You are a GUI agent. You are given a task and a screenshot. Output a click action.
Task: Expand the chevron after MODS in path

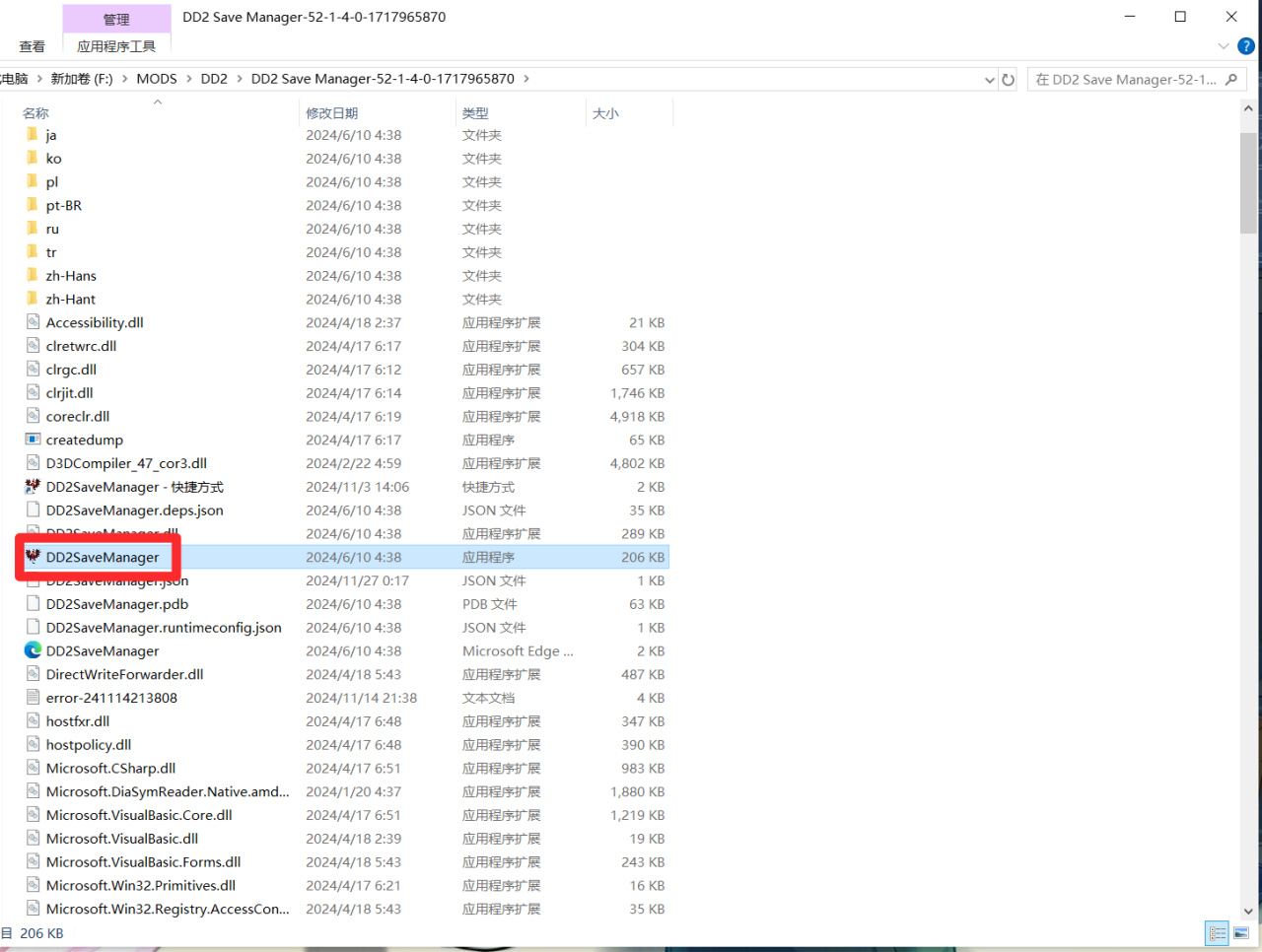coord(188,79)
